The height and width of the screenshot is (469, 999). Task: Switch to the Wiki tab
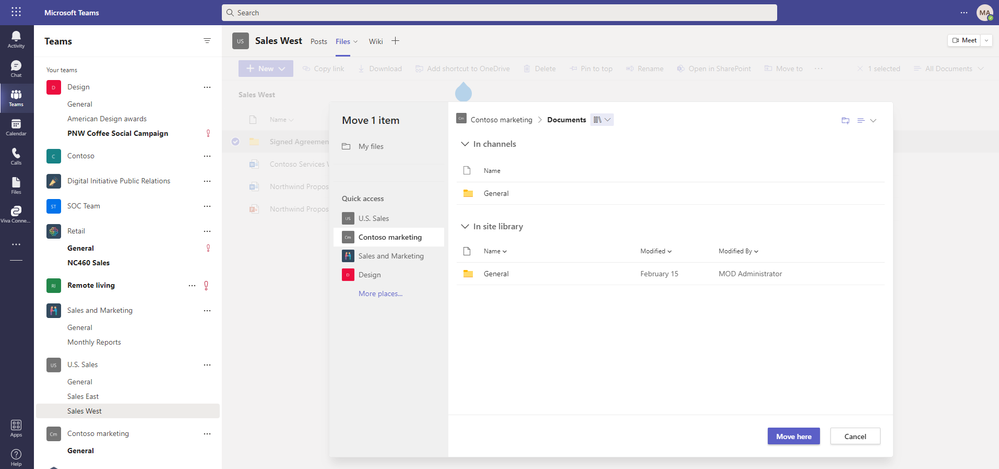376,41
